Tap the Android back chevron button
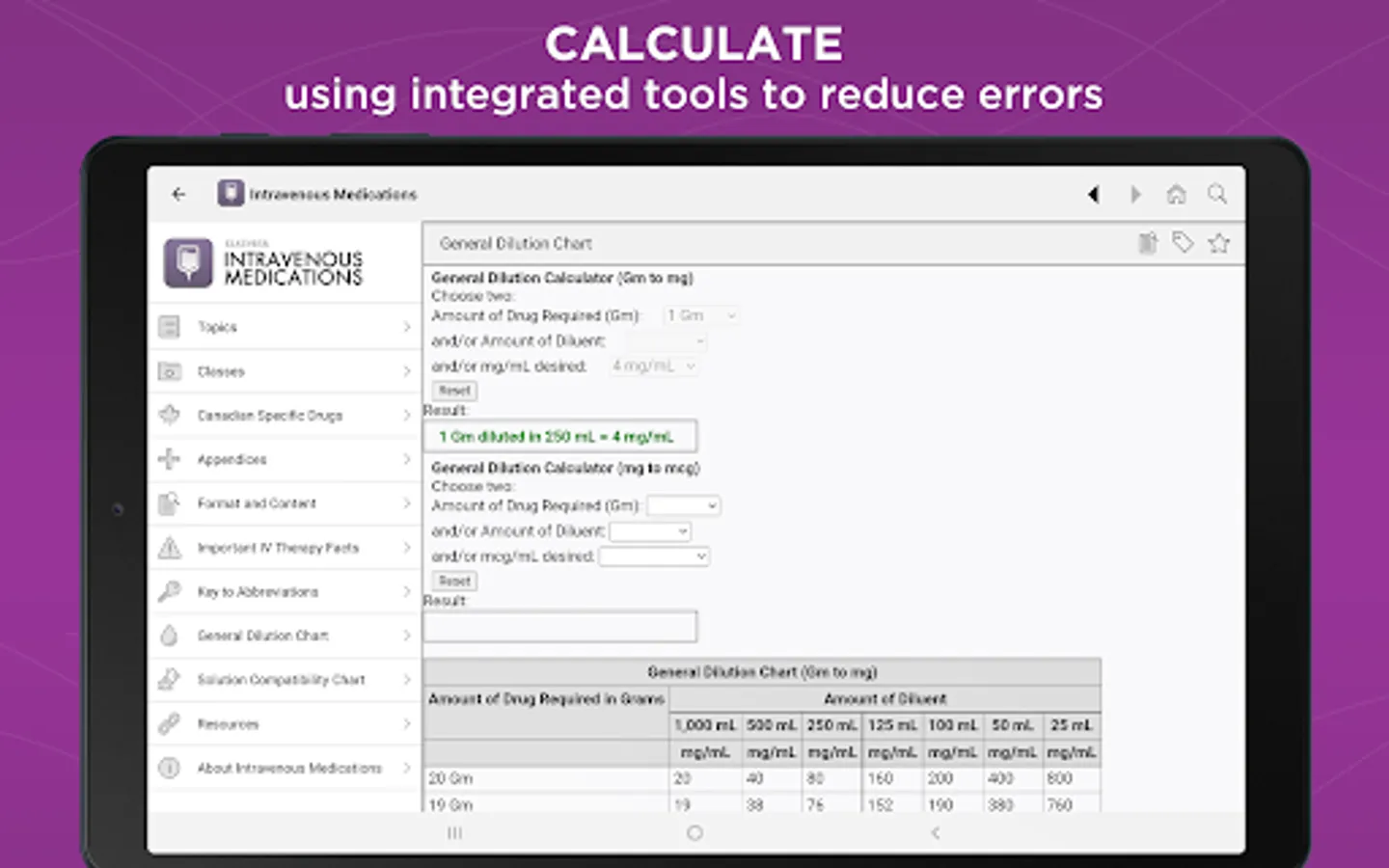1389x868 pixels. (x=935, y=832)
